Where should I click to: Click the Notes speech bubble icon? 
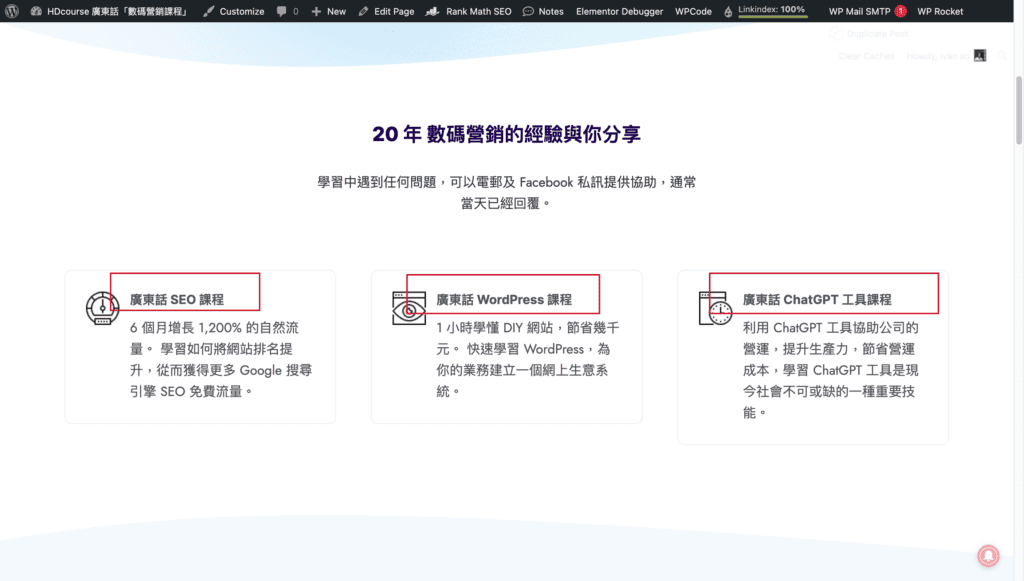(528, 11)
